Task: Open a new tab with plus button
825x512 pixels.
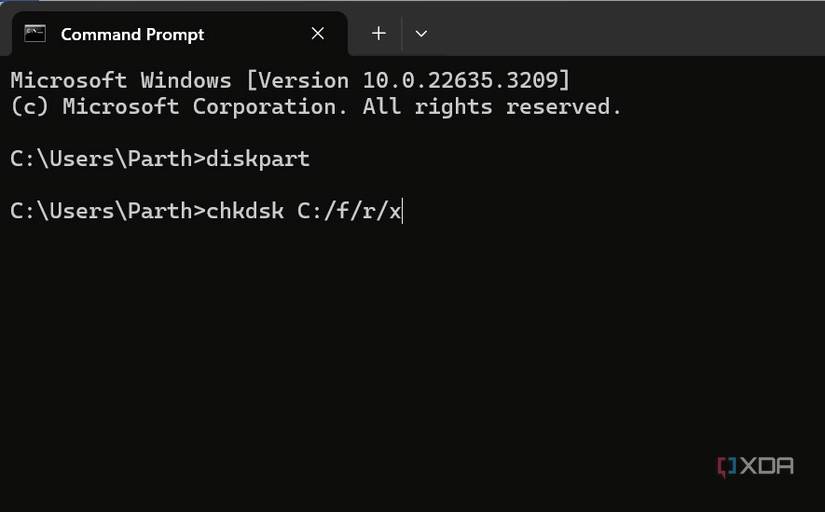Action: [378, 34]
